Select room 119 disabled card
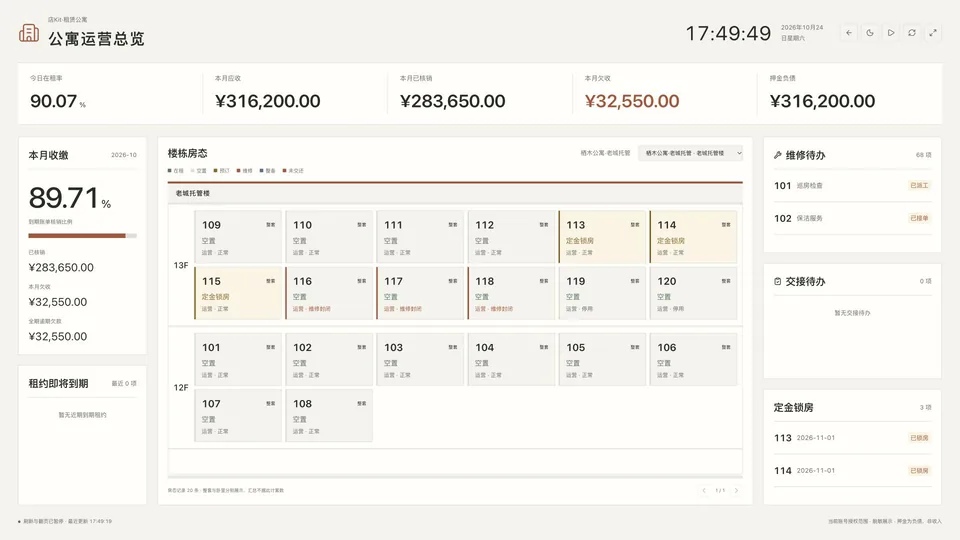The image size is (960, 540). tap(602, 293)
